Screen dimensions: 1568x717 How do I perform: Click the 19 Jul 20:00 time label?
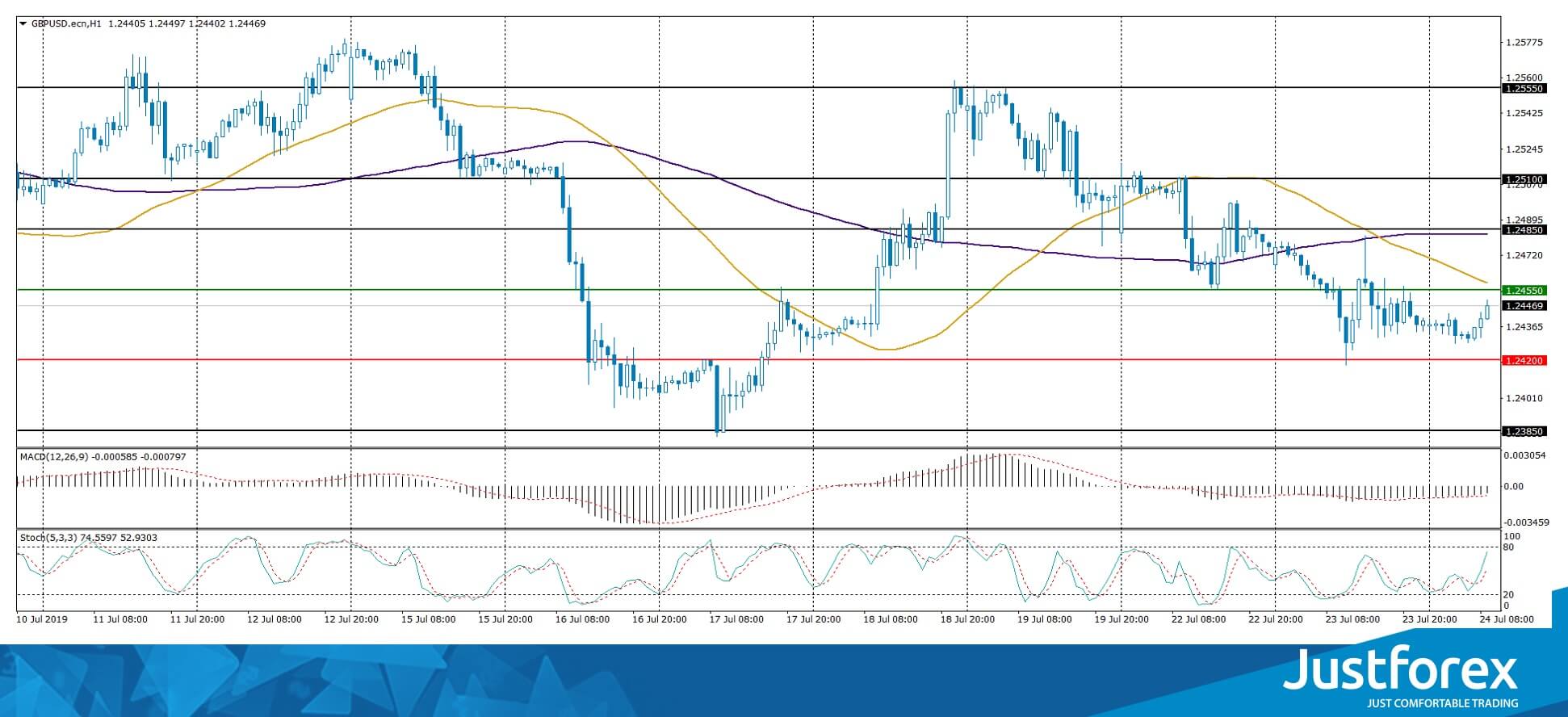tap(1122, 619)
